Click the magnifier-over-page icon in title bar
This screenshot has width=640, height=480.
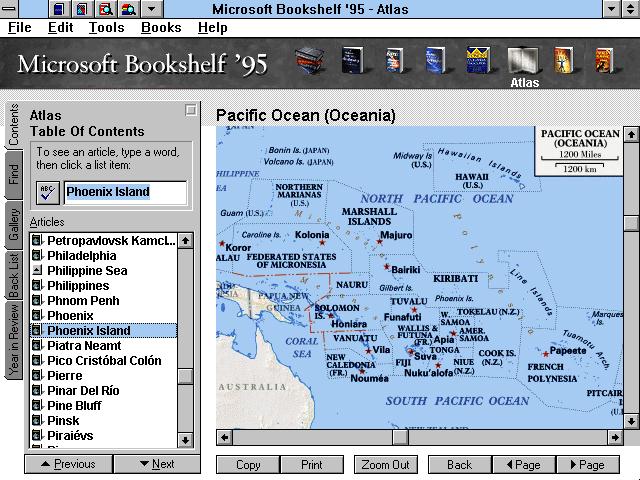tap(105, 9)
